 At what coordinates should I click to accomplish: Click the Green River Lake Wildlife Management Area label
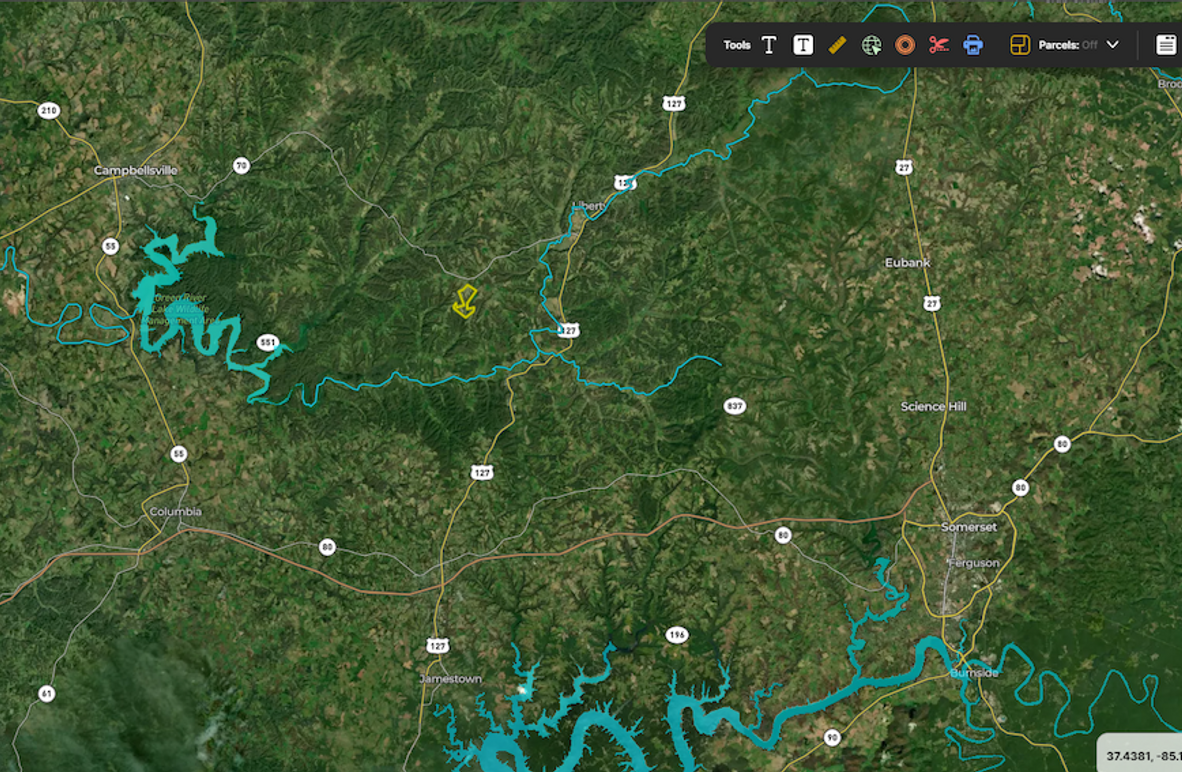[179, 309]
